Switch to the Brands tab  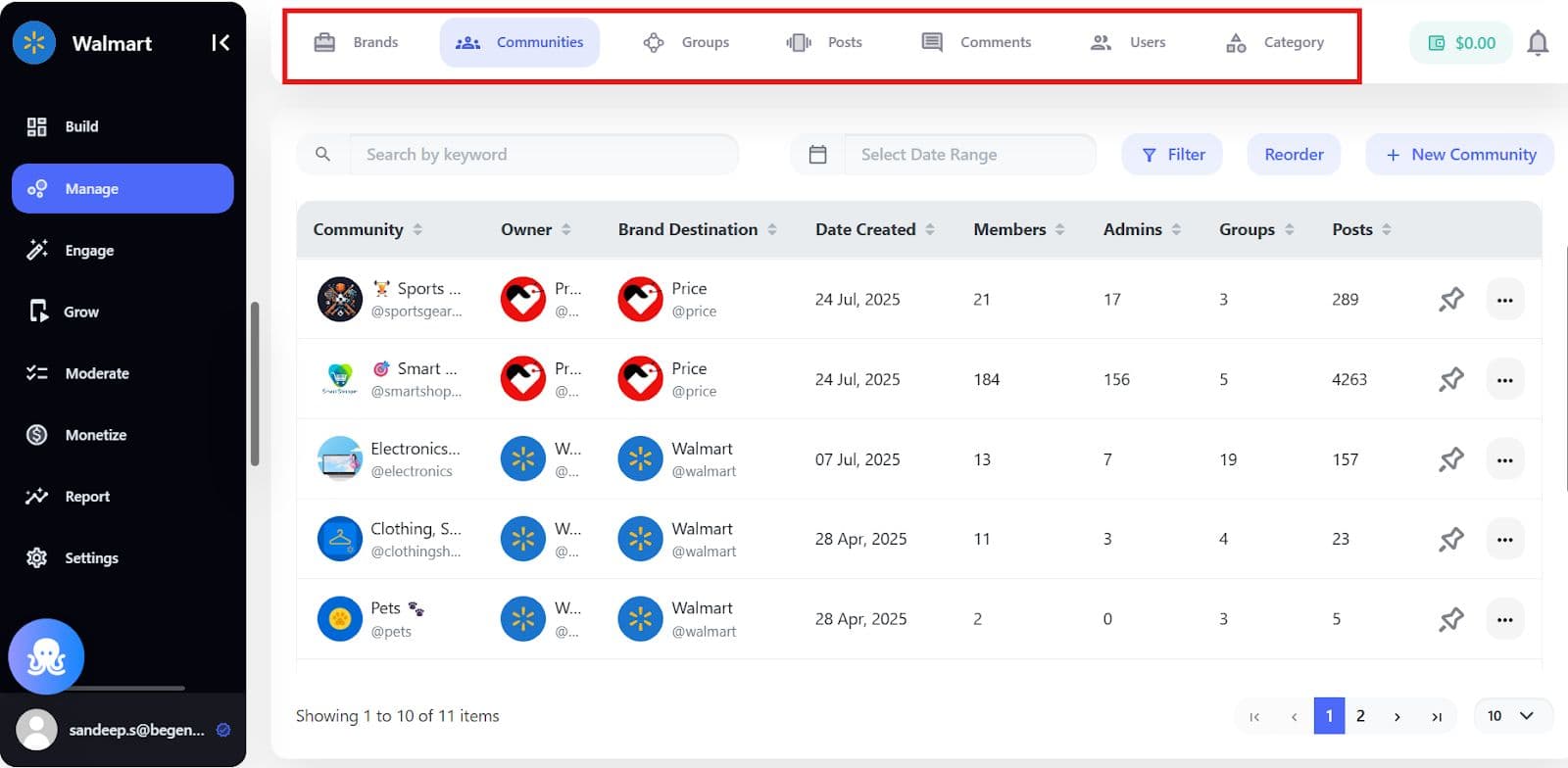356,42
